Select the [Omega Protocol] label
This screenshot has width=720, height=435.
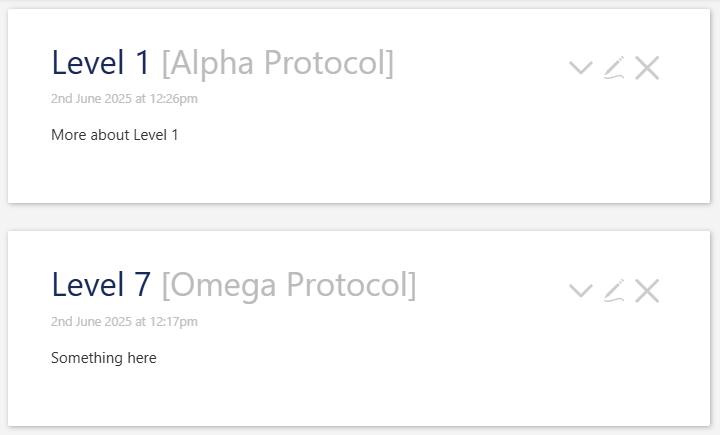point(289,286)
